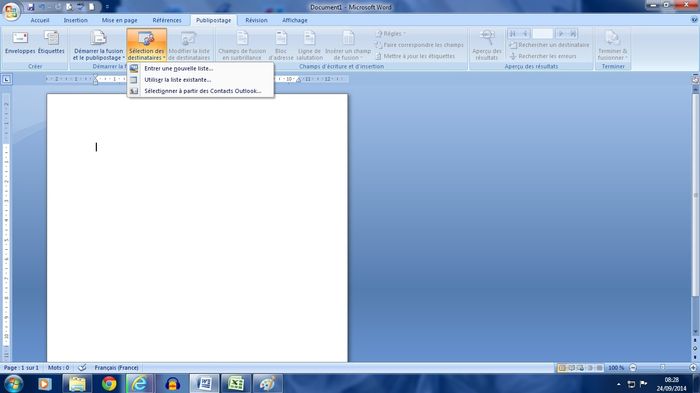Viewport: 700px width, 393px height.
Task: Click the zoom slider handle
Action: click(x=662, y=367)
